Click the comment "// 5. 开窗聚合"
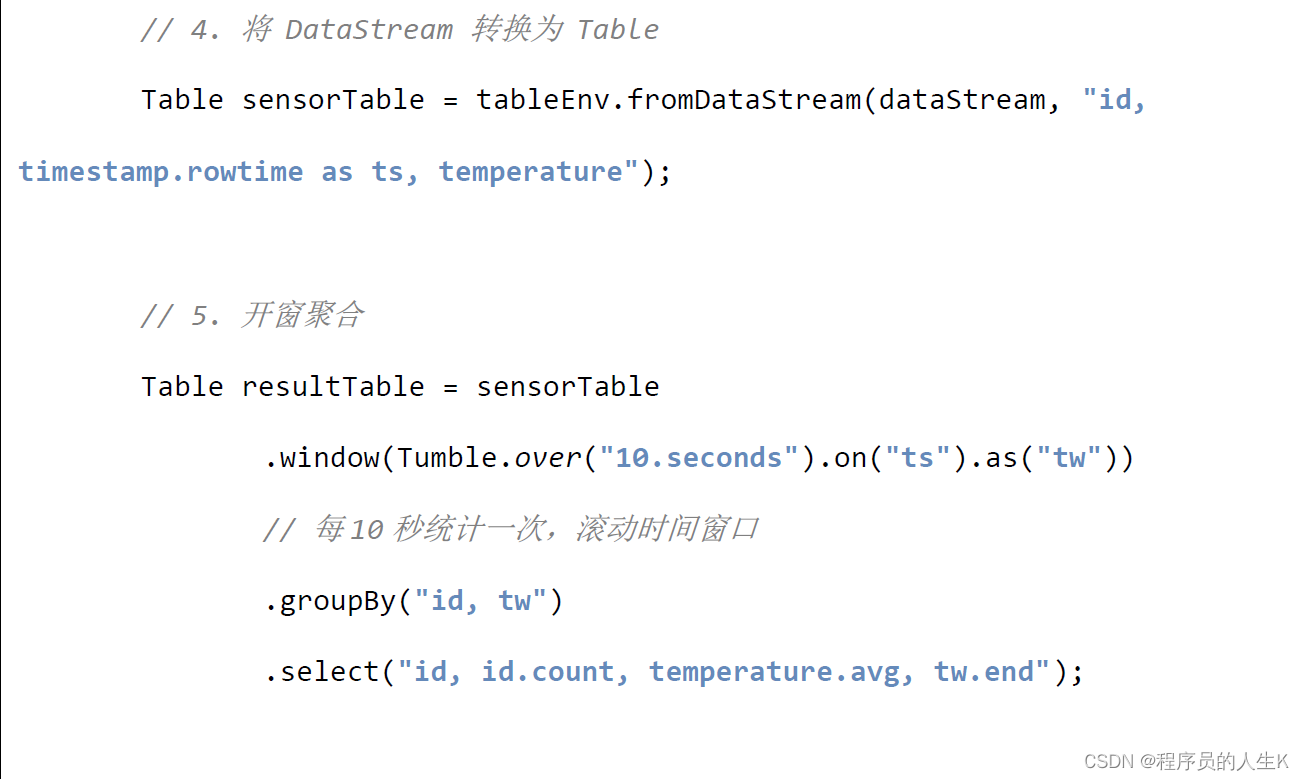The height and width of the screenshot is (781, 1304). 252,316
